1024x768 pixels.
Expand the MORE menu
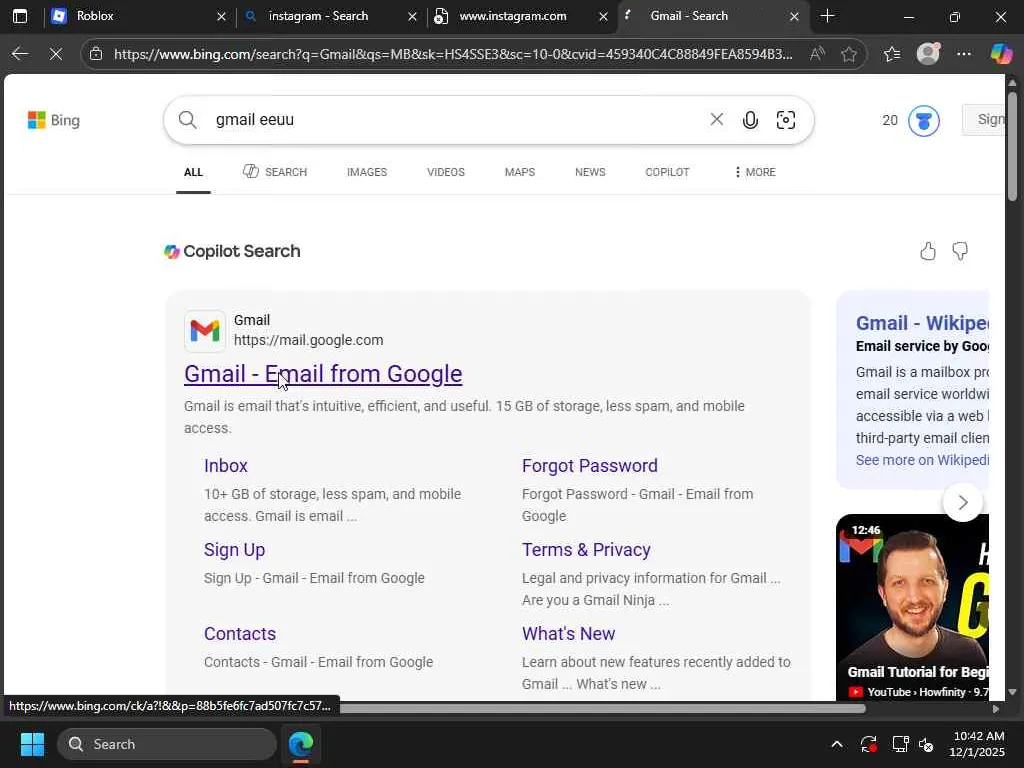click(756, 172)
